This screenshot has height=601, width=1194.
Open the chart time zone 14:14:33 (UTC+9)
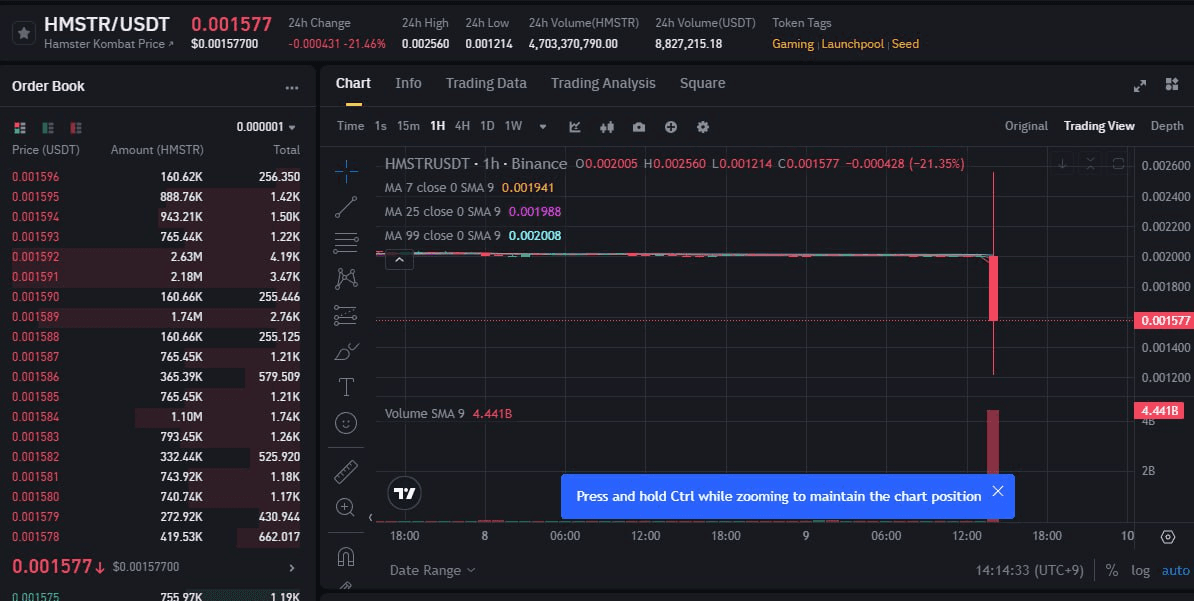[1030, 571]
